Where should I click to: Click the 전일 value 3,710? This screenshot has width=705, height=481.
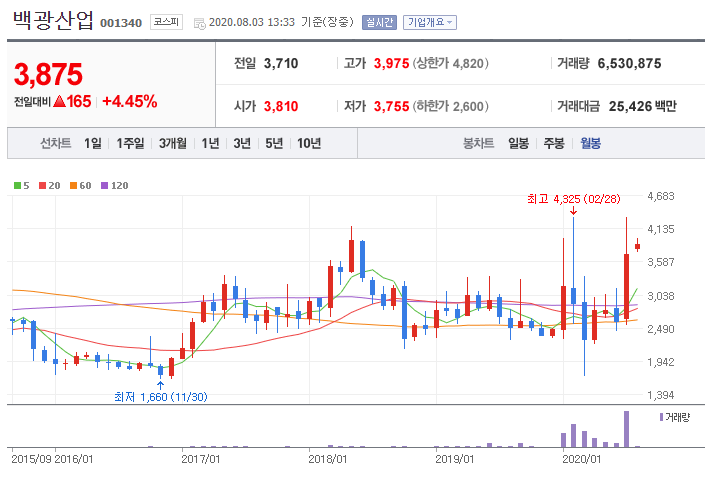(281, 63)
